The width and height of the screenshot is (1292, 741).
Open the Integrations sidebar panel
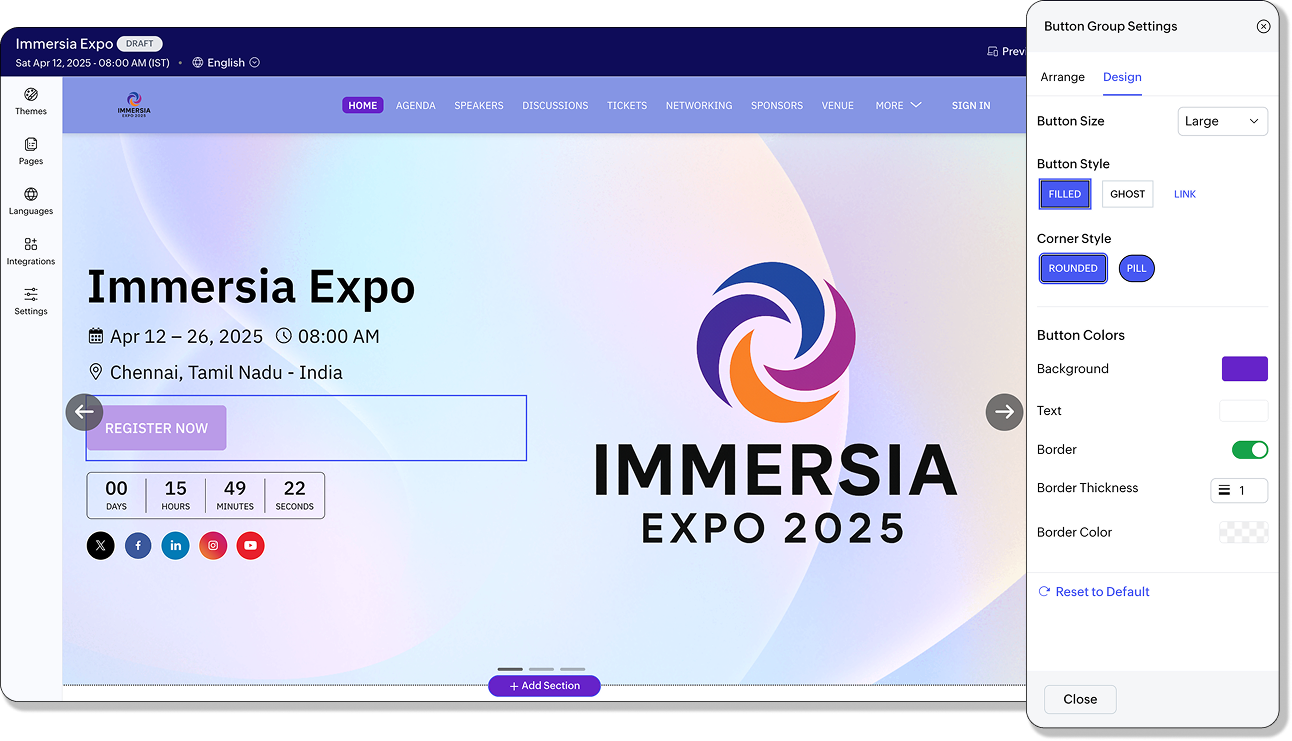pos(31,251)
